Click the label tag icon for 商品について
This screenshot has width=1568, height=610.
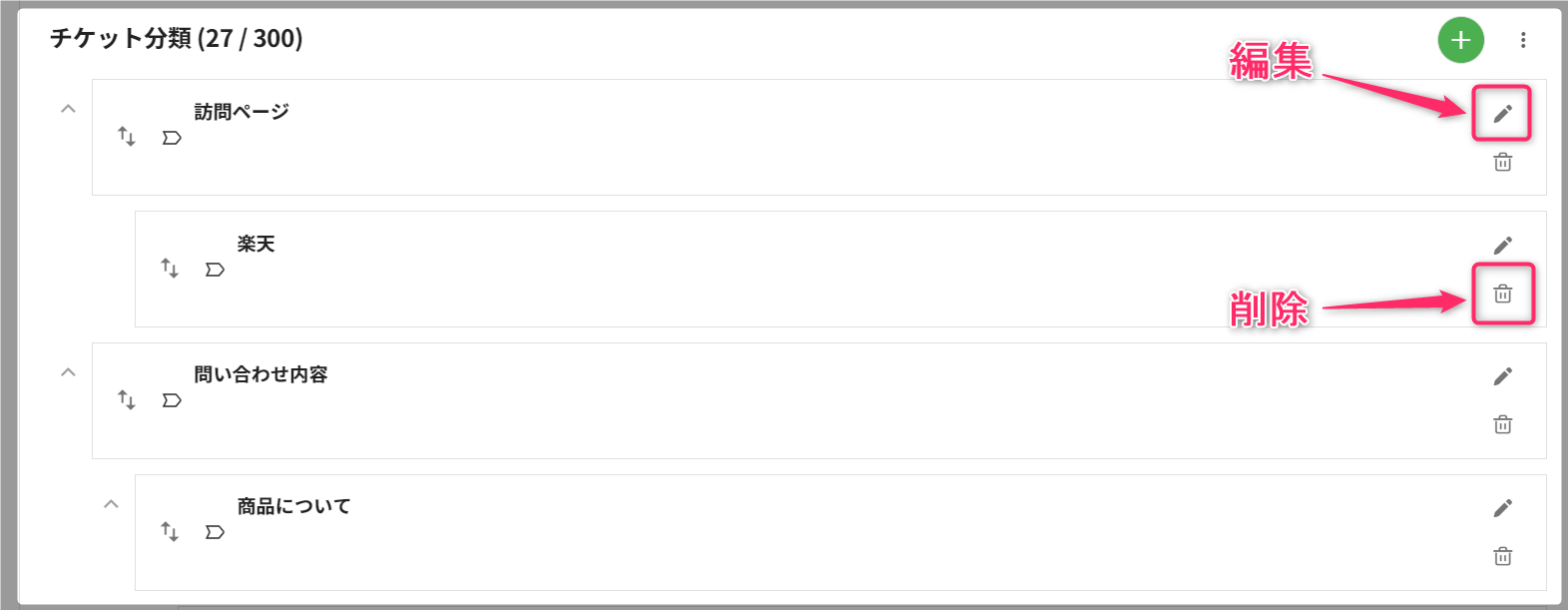(215, 532)
